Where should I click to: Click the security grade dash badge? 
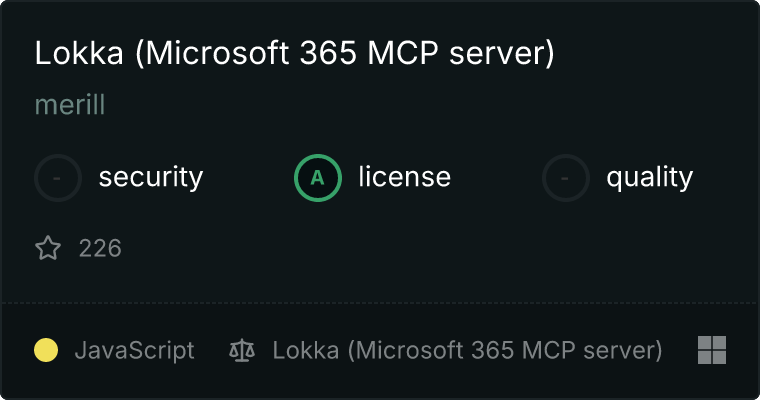(x=58, y=178)
